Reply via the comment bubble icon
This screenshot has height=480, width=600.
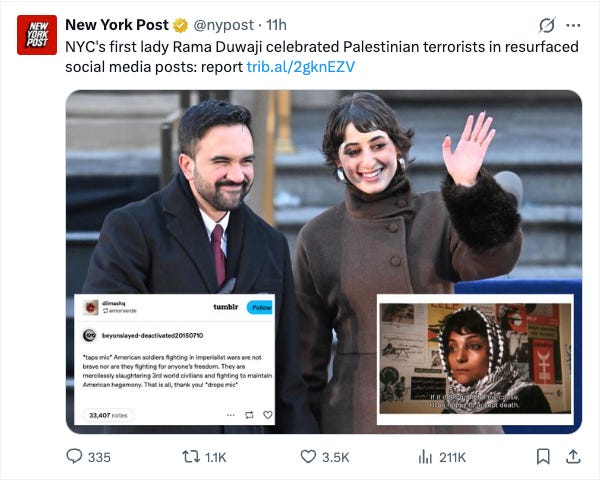coord(74,456)
